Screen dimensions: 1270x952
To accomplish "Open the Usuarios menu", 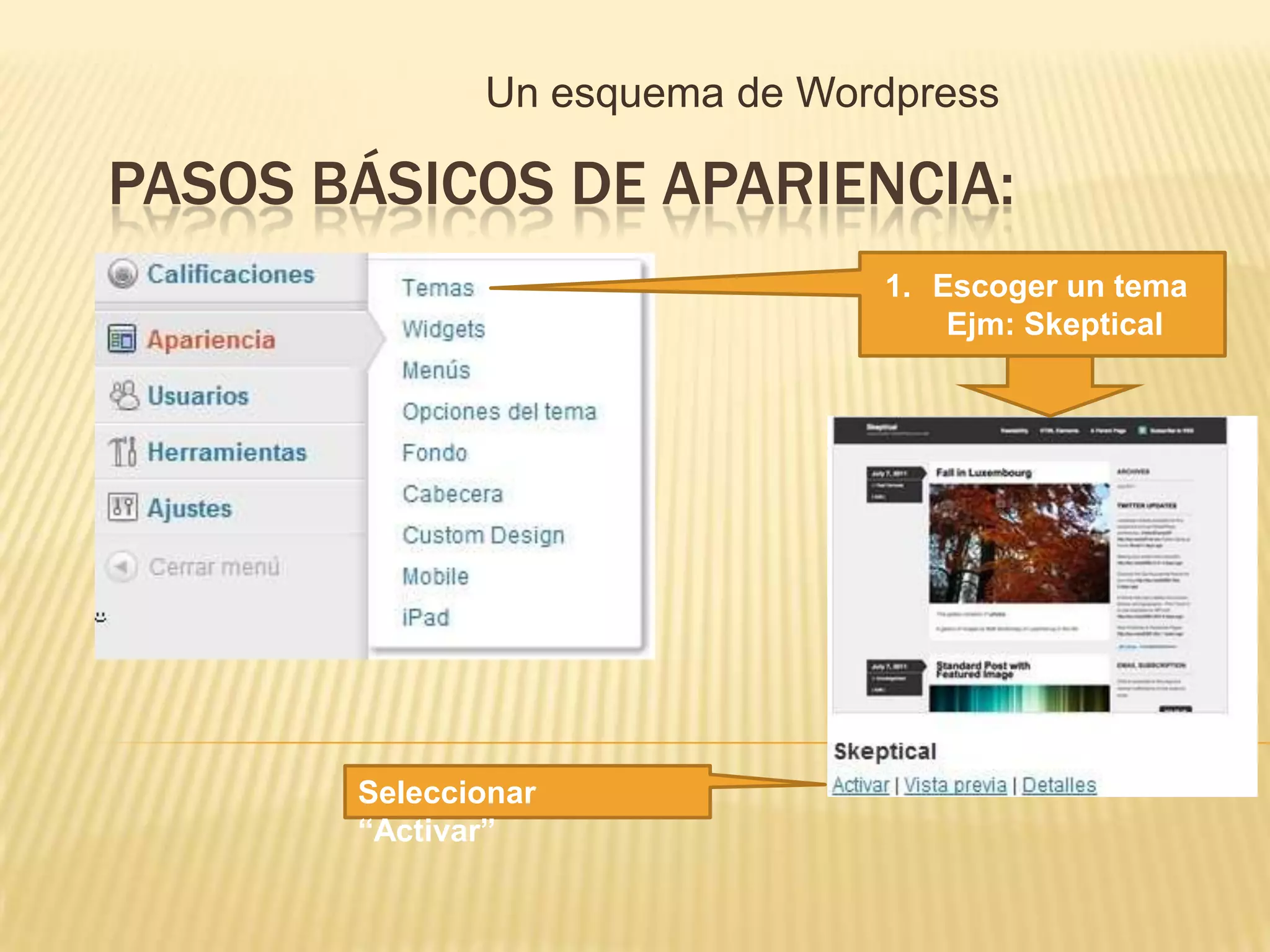I will click(x=198, y=396).
